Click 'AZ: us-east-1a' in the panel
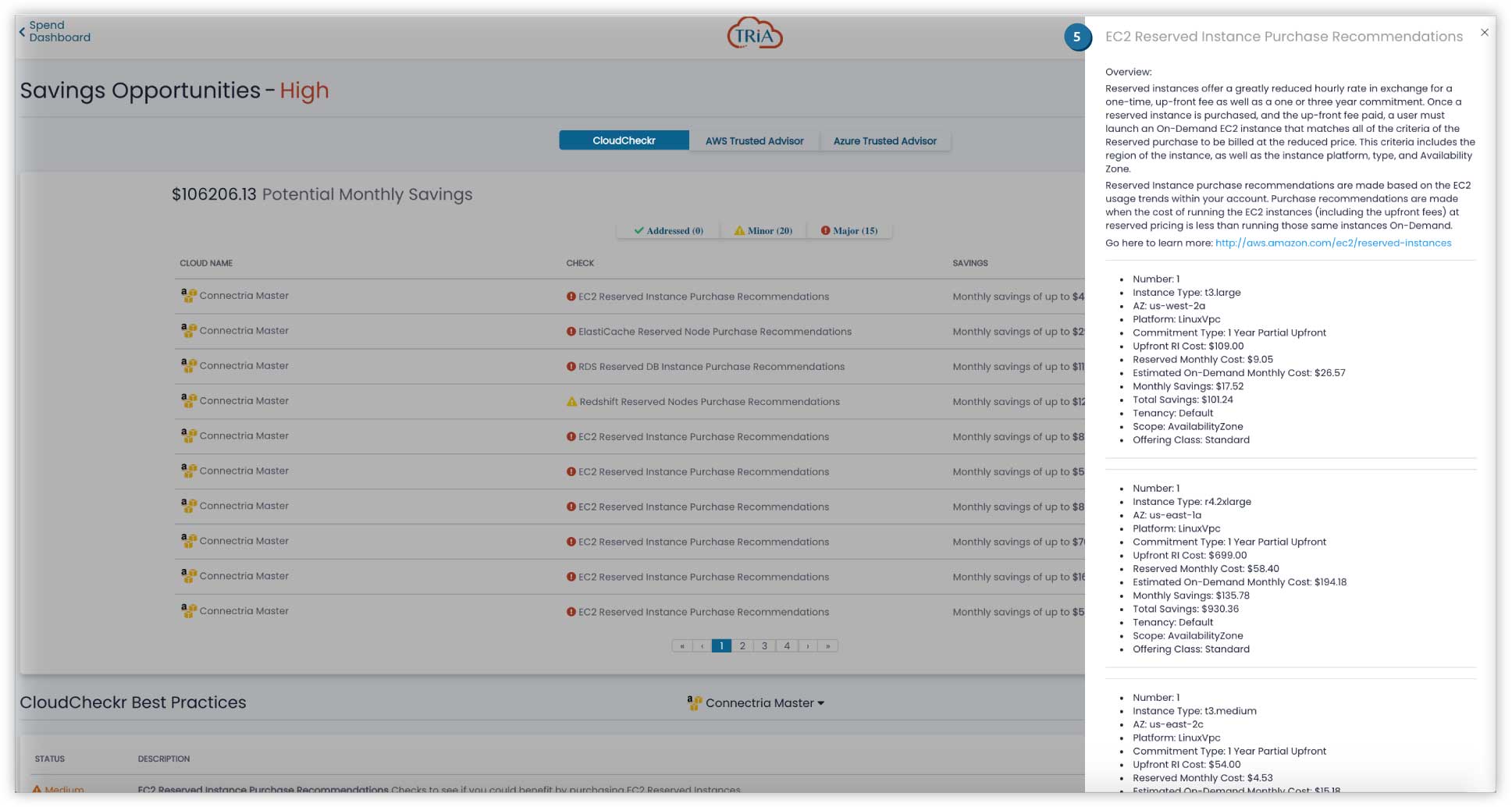 tap(1167, 515)
